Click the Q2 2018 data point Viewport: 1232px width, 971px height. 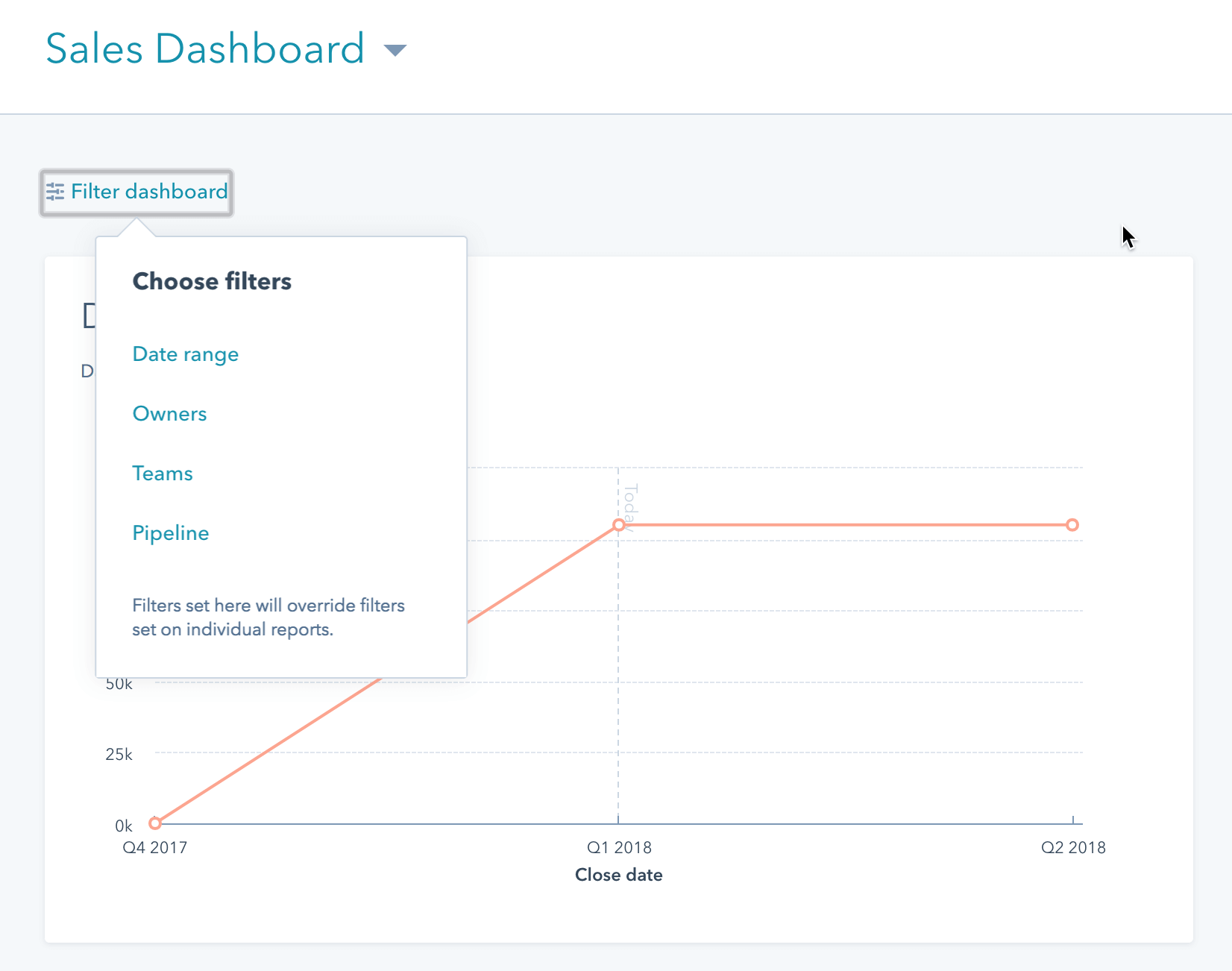click(x=1072, y=525)
